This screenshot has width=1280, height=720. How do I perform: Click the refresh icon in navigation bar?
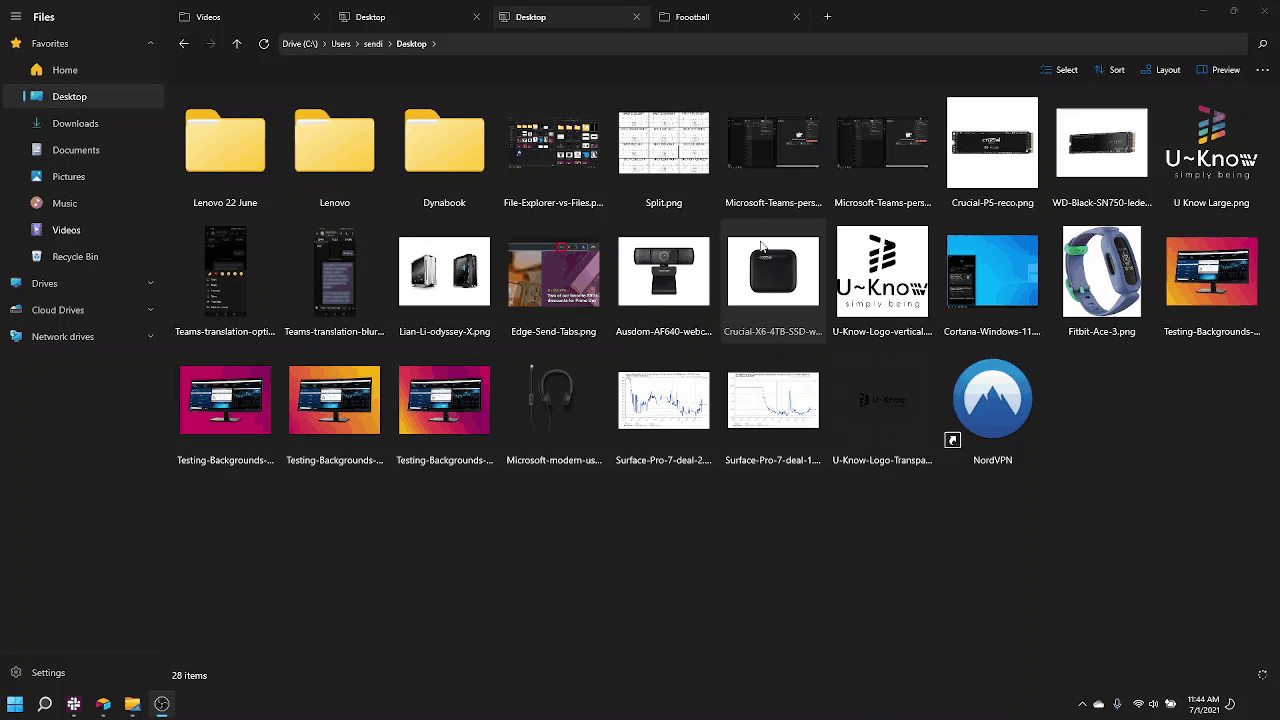click(x=264, y=44)
